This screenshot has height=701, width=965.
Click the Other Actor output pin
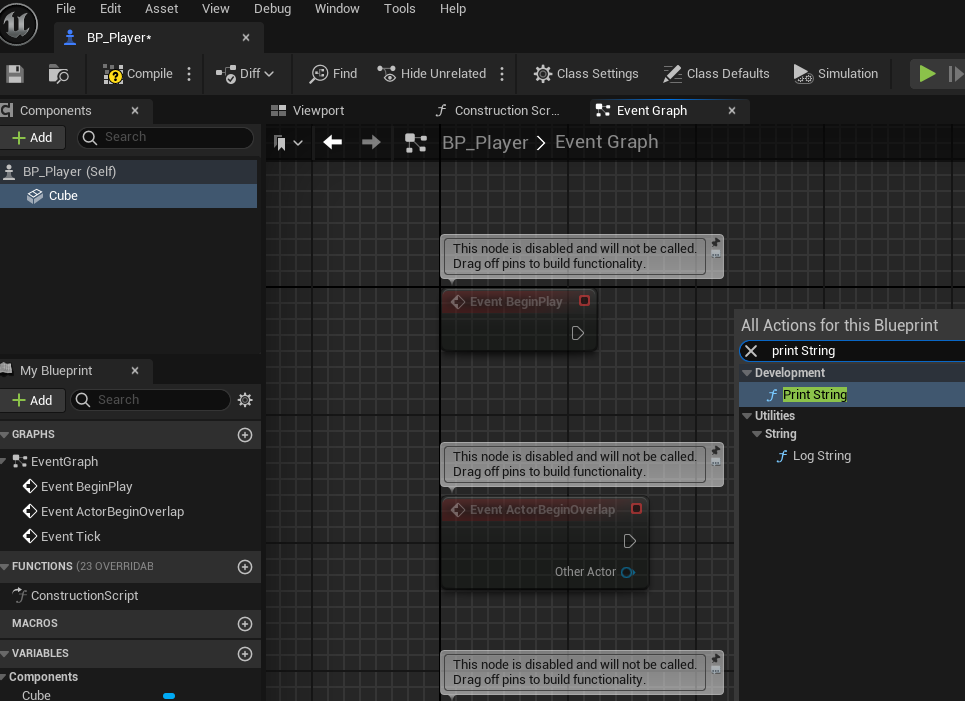click(628, 572)
